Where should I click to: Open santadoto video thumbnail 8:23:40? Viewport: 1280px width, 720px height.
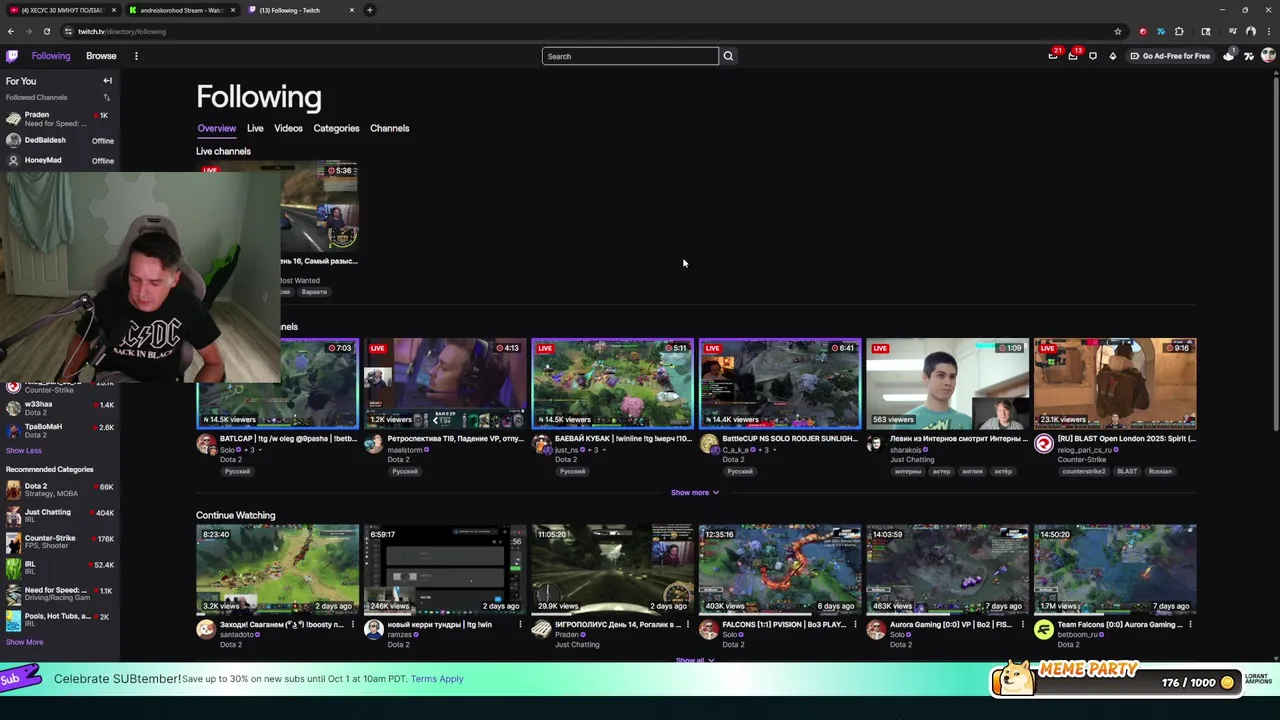[x=277, y=569]
